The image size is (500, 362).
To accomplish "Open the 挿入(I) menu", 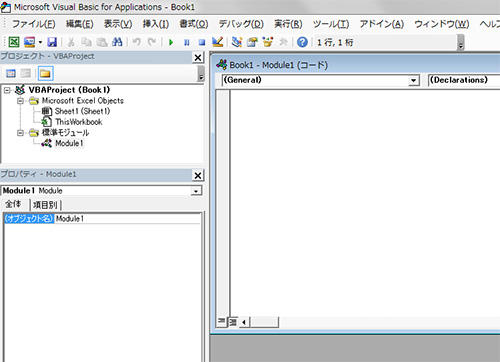I will [x=156, y=24].
